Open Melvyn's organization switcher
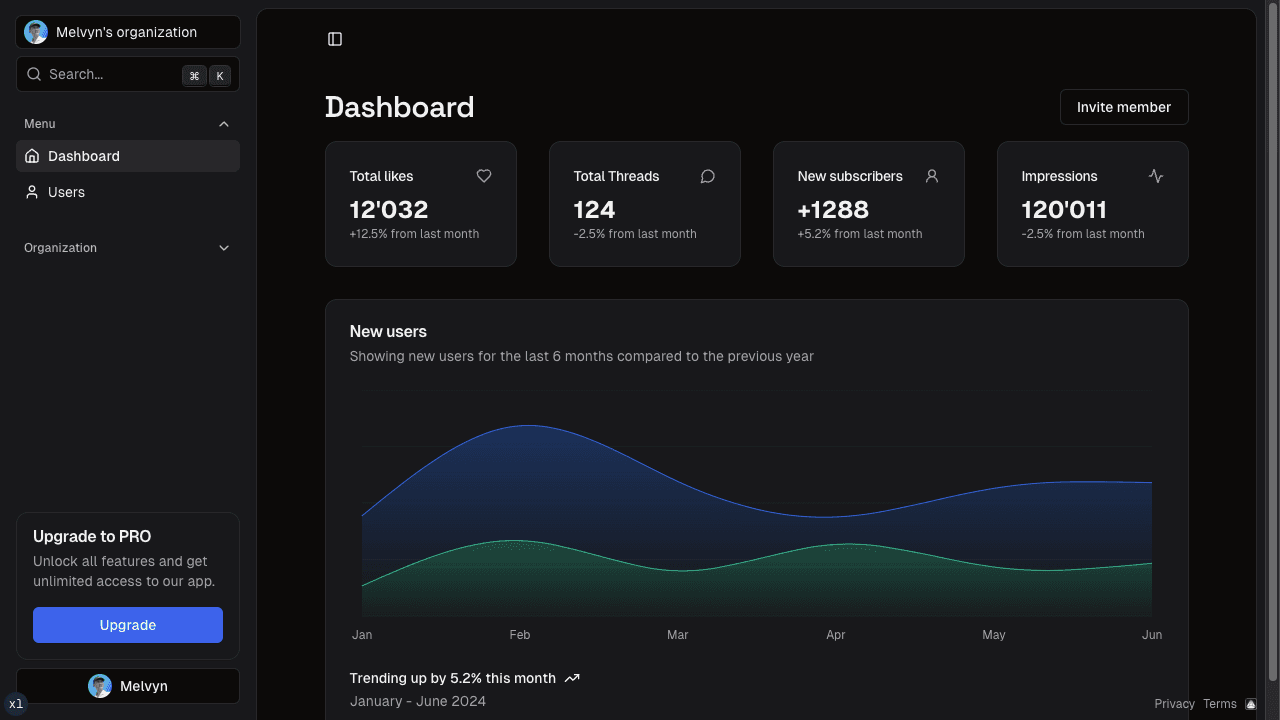Image resolution: width=1280 pixels, height=720 pixels. pos(128,31)
